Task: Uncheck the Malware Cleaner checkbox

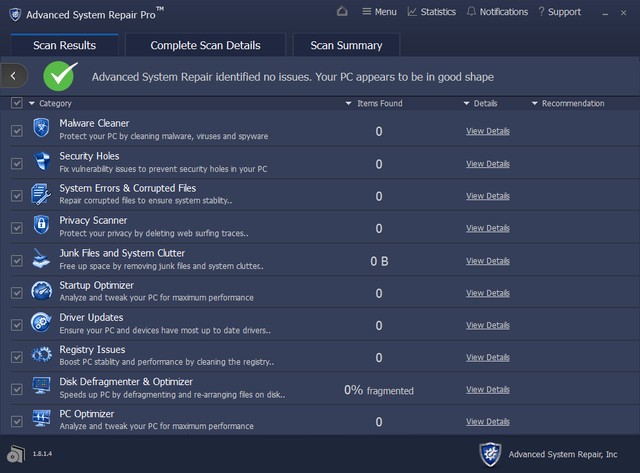Action: pos(16,131)
